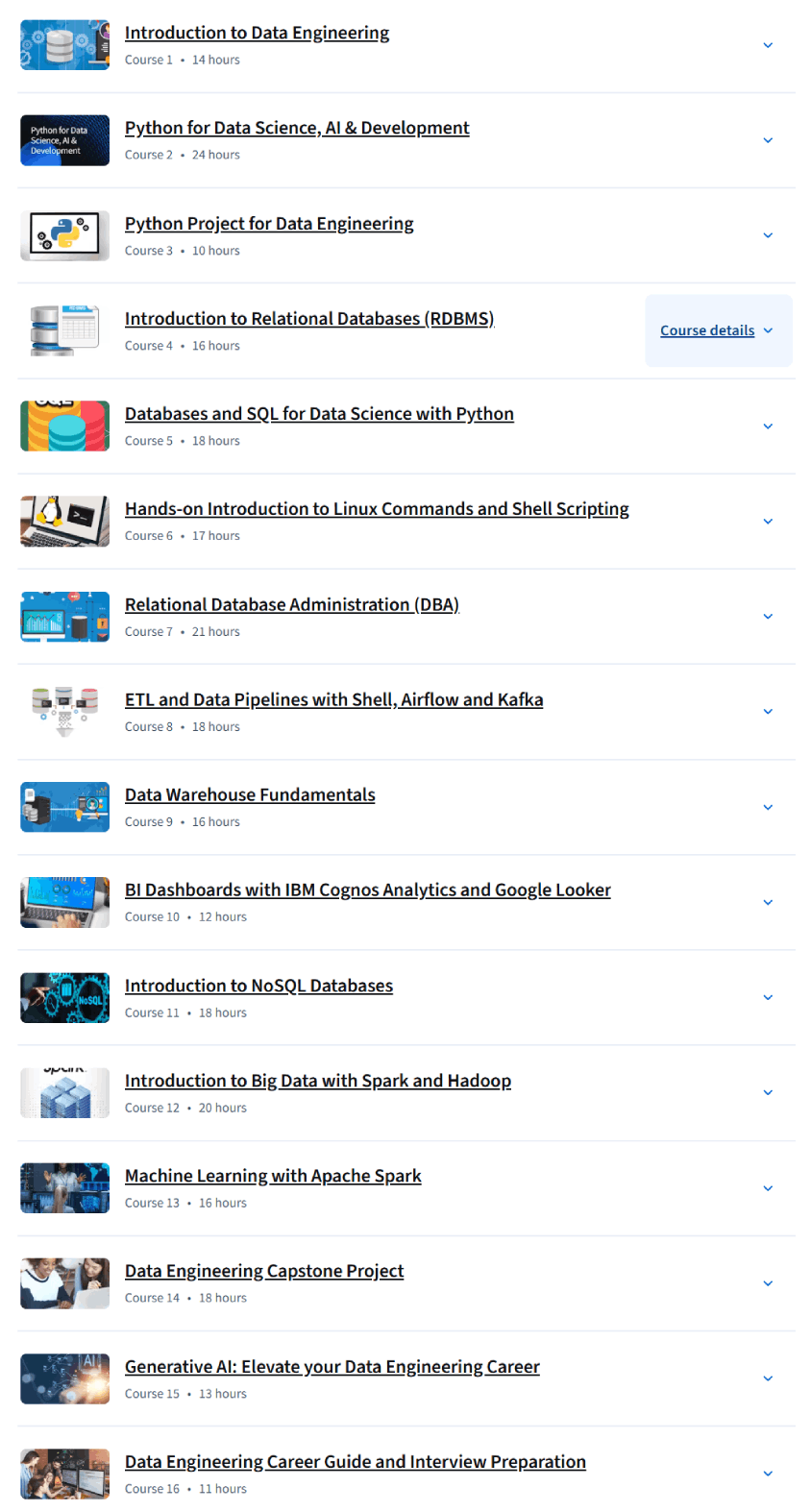Image resolution: width=811 pixels, height=1512 pixels.
Task: Click the Spark and Hadoop course thumbnail
Action: (64, 1093)
